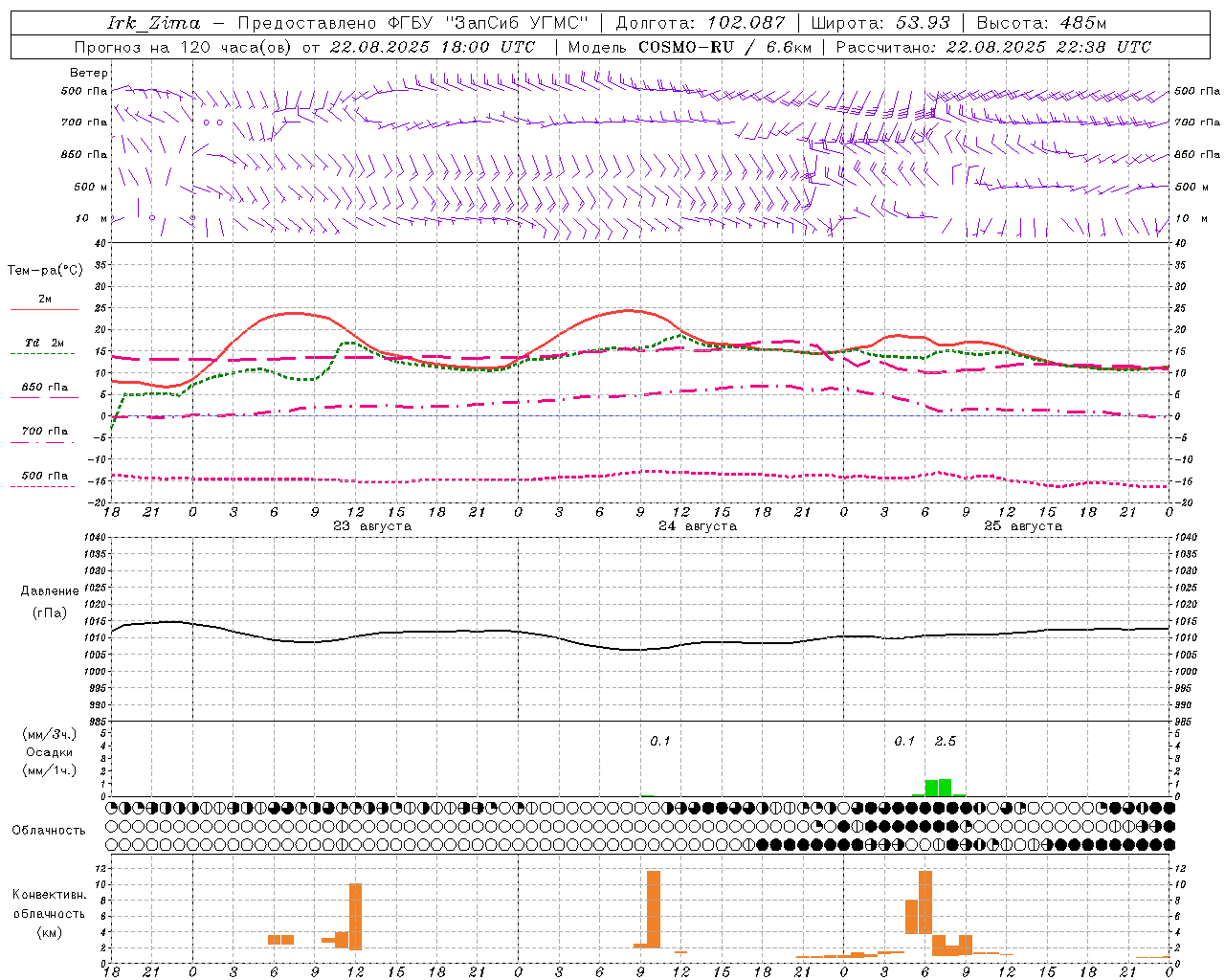Viewport: 1225px width, 980px height.
Task: Click the Давление pressure panel label
Action: [50, 591]
